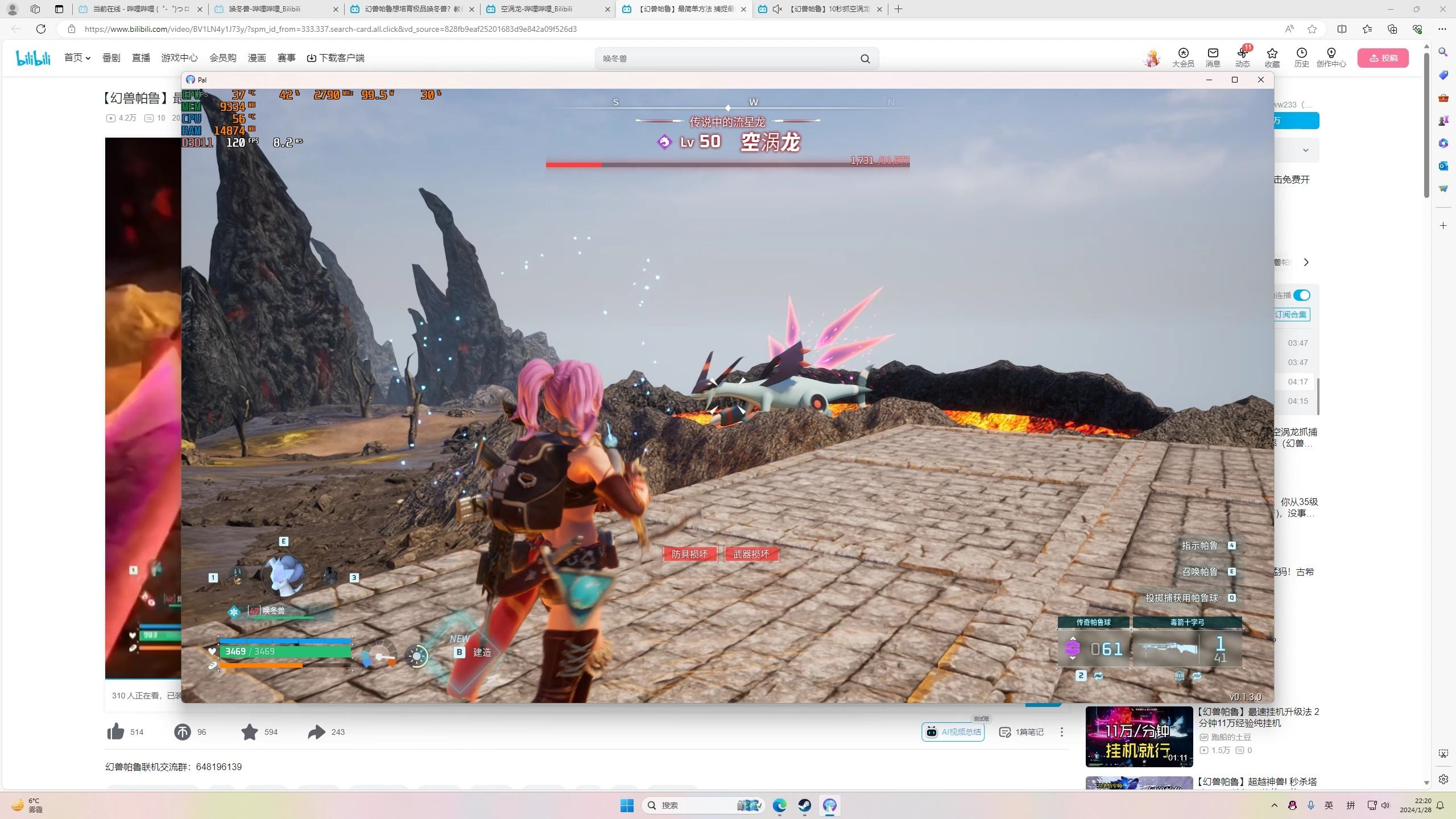Open the 收藏 favorites icon
The width and height of the screenshot is (1456, 819).
coord(1272,57)
